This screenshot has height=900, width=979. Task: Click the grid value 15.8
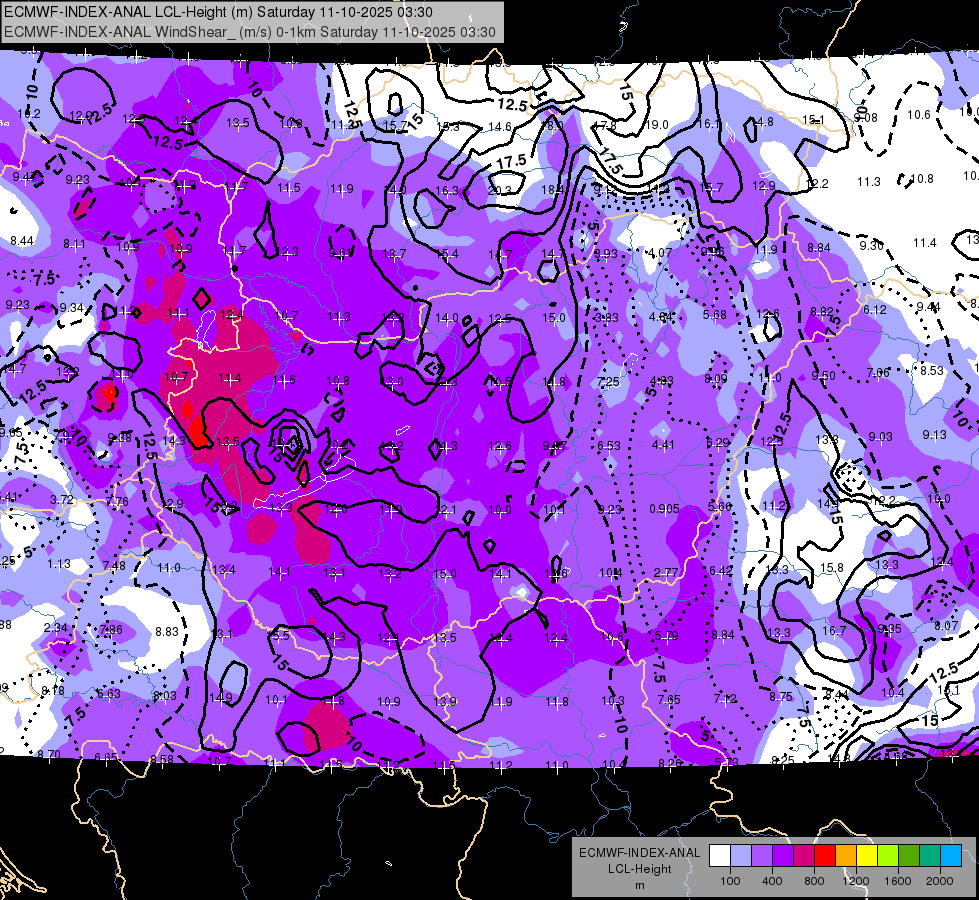[x=832, y=568]
